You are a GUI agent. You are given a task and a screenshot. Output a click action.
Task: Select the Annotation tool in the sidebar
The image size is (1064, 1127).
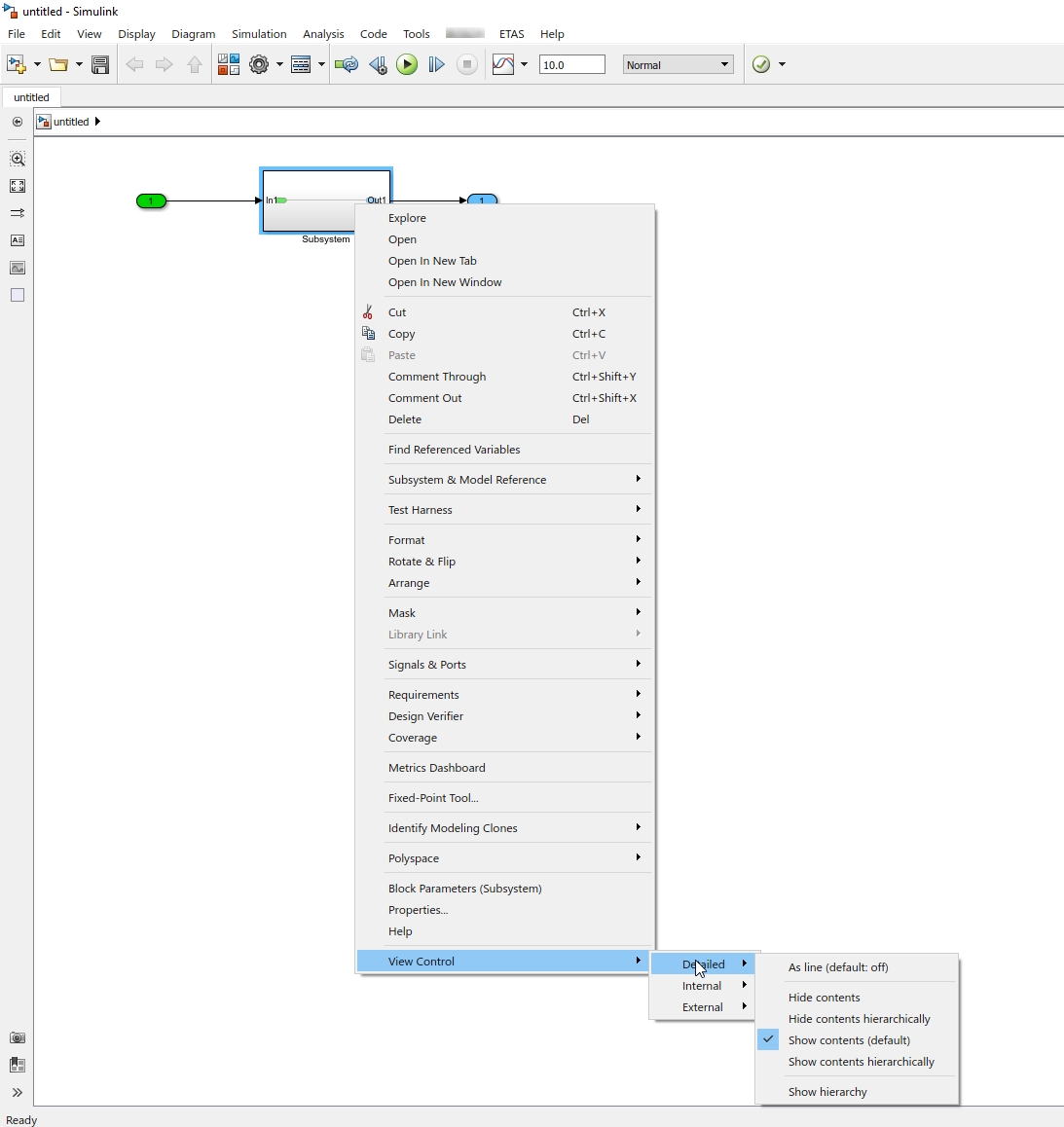click(x=18, y=240)
